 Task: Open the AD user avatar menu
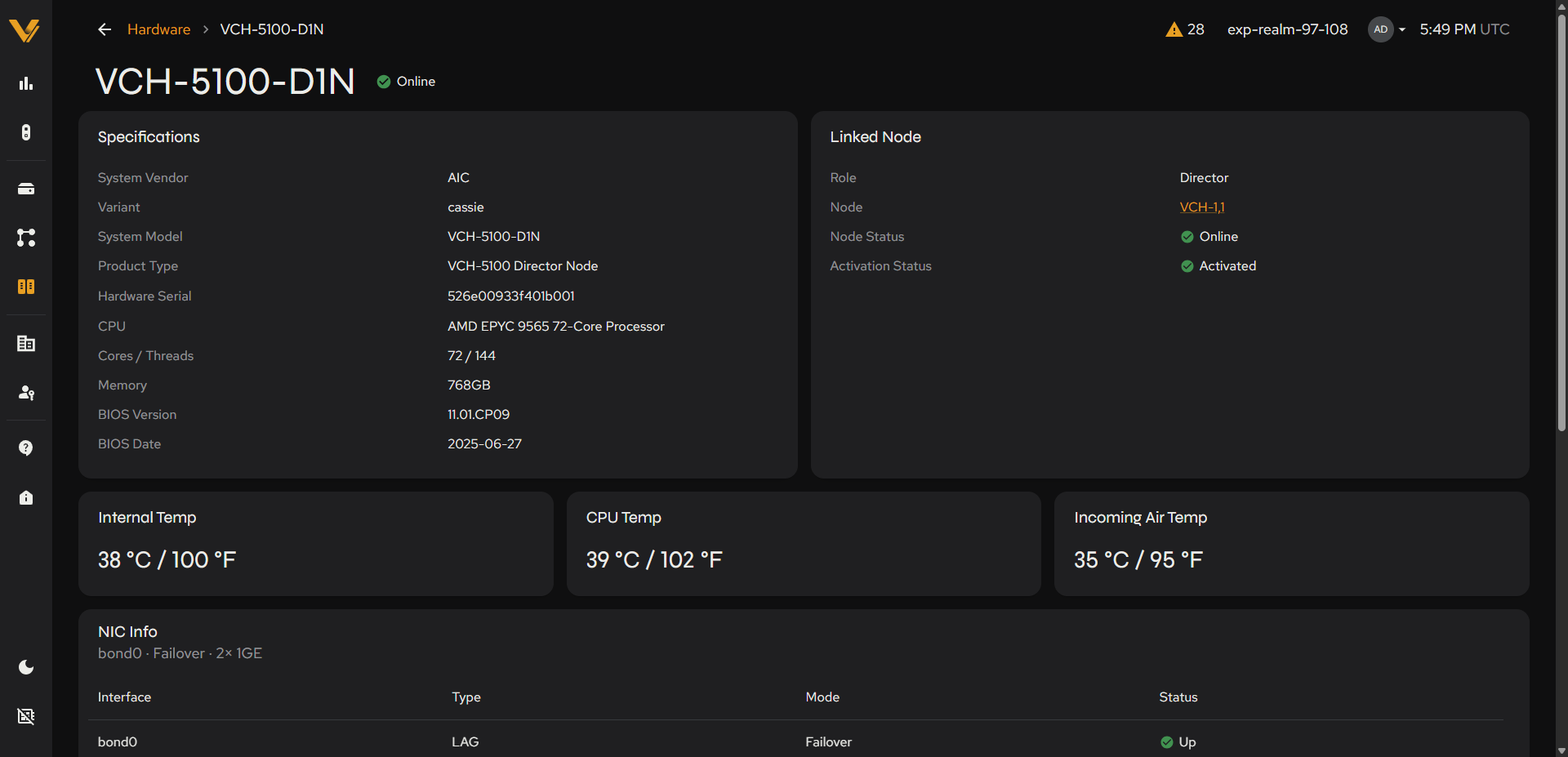tap(1387, 29)
